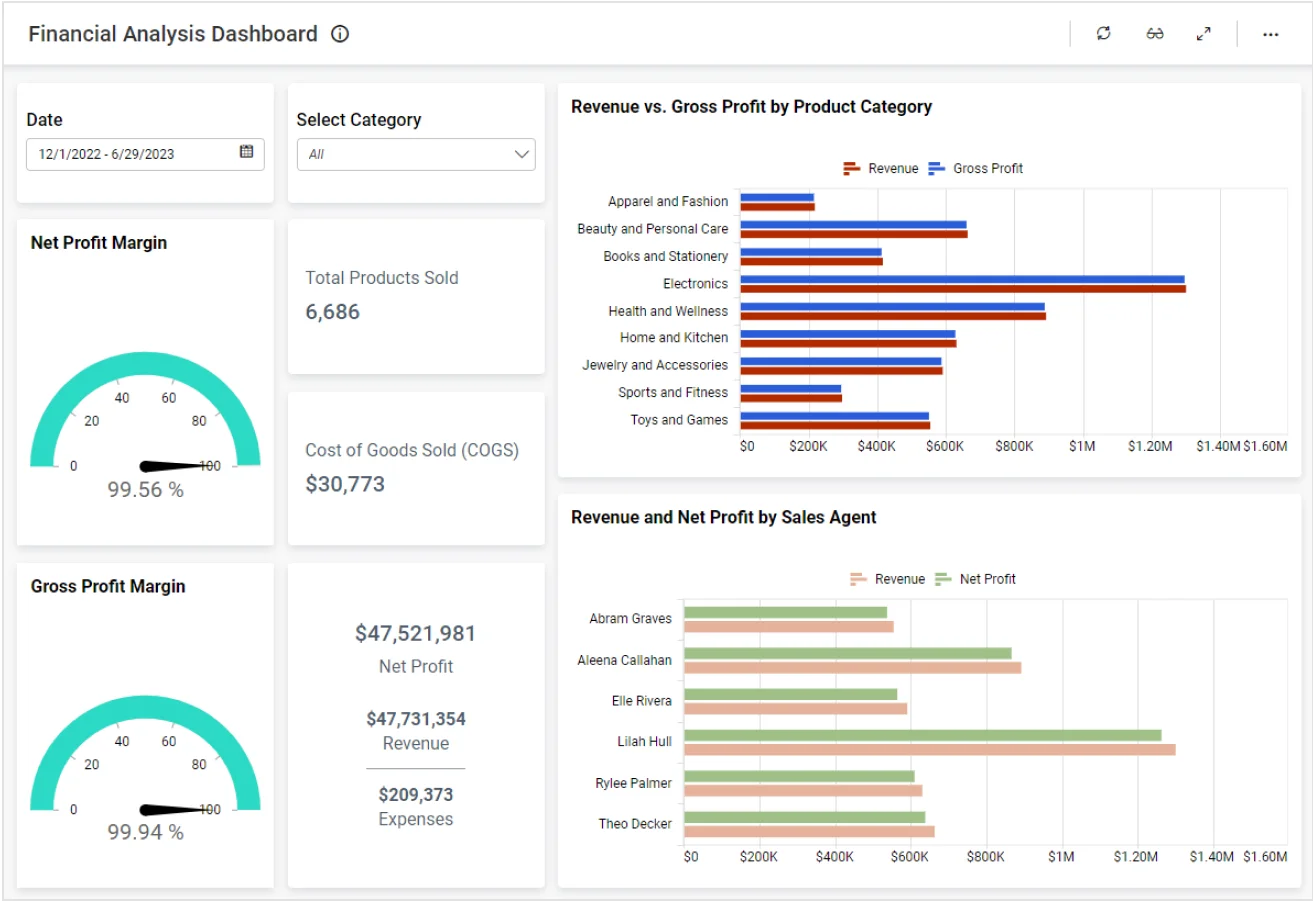Select the Apparel and Fashion category label

pos(668,202)
